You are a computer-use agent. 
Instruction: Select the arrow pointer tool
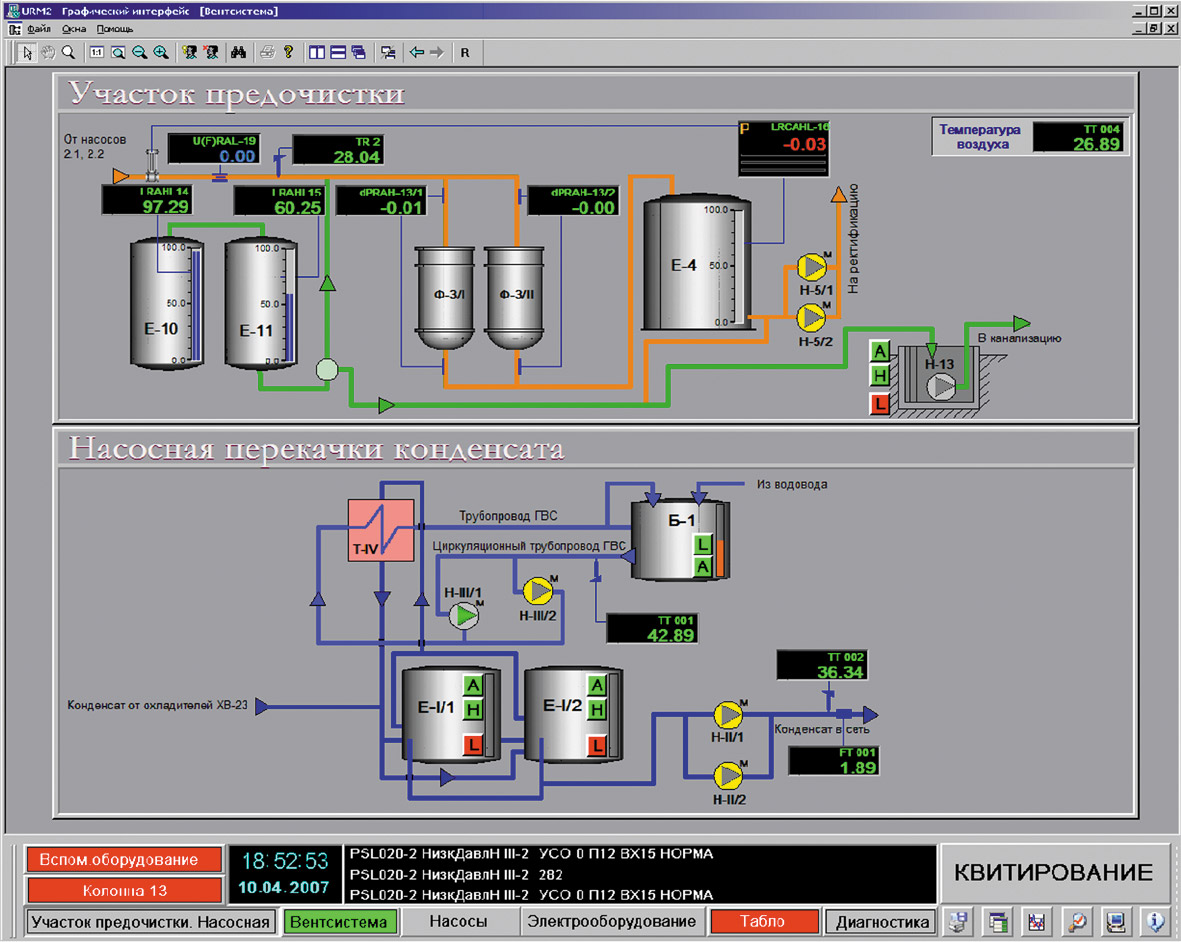coord(27,53)
